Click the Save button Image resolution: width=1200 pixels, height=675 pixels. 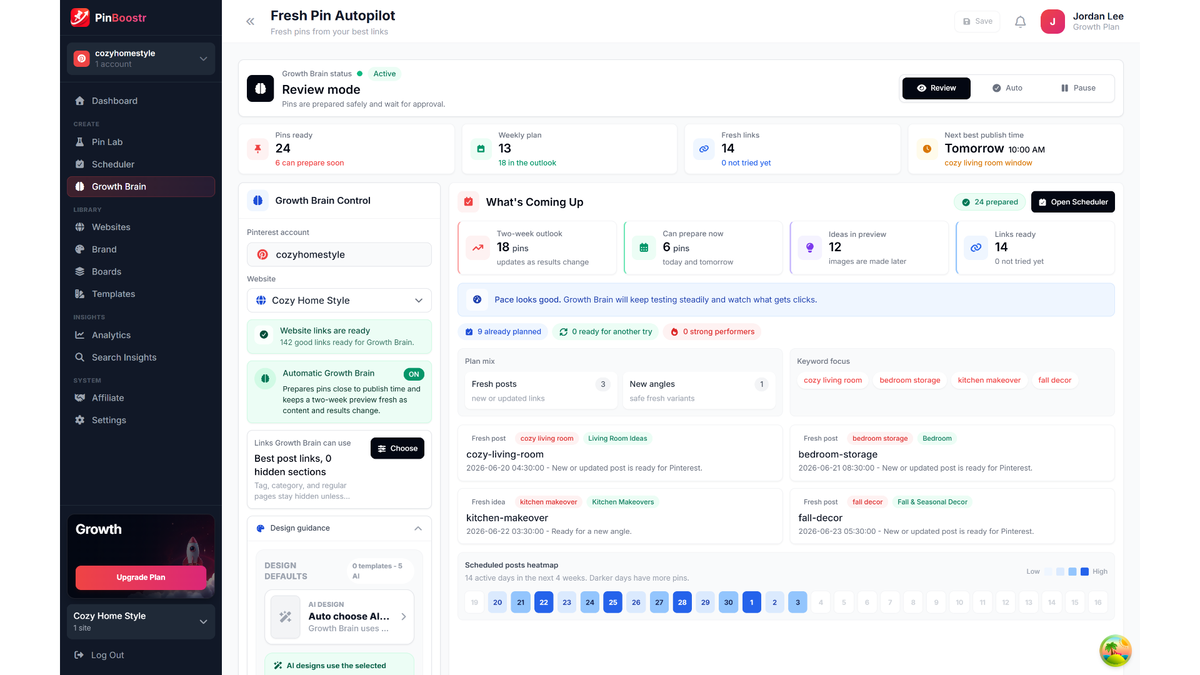point(977,21)
